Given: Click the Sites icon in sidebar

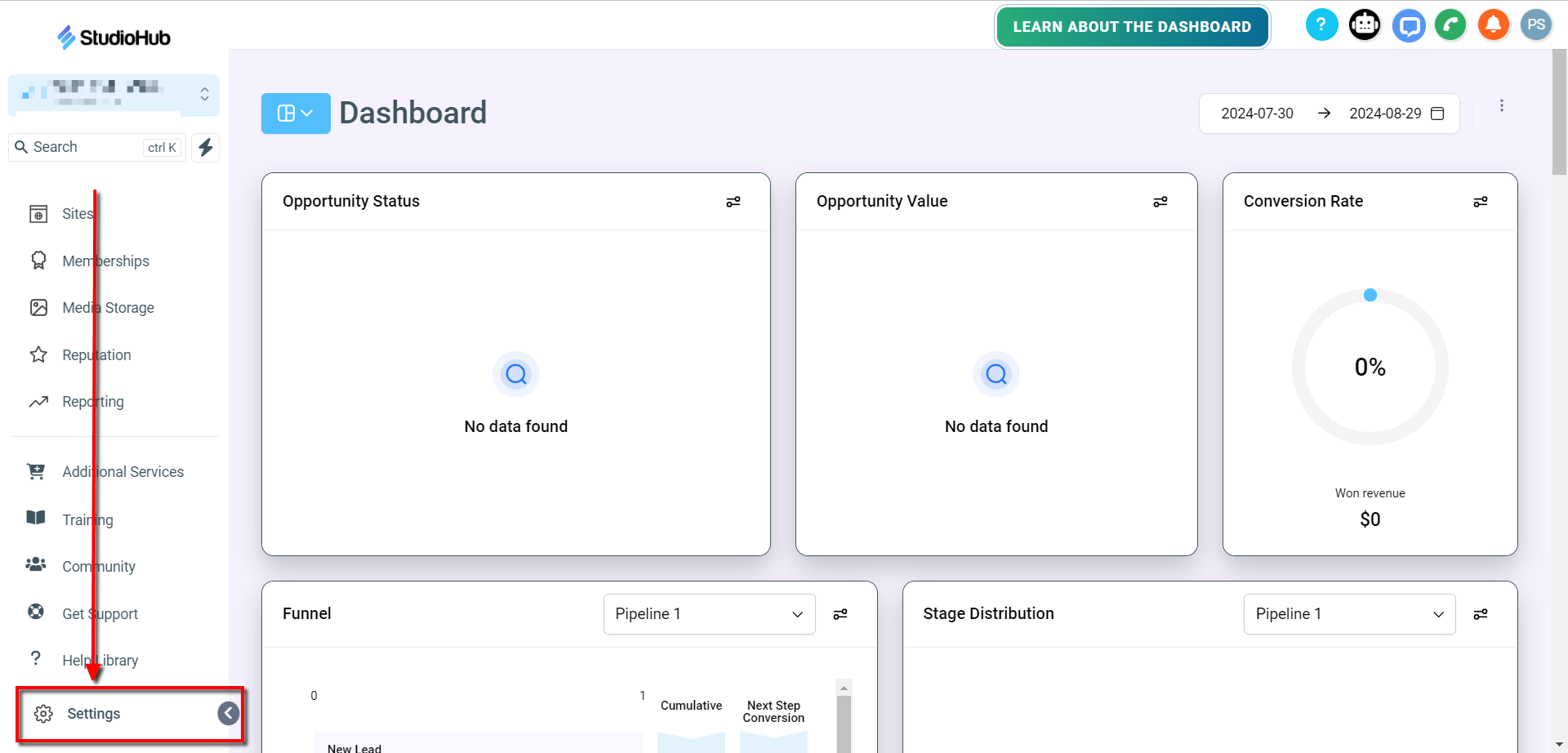Looking at the screenshot, I should 38,214.
